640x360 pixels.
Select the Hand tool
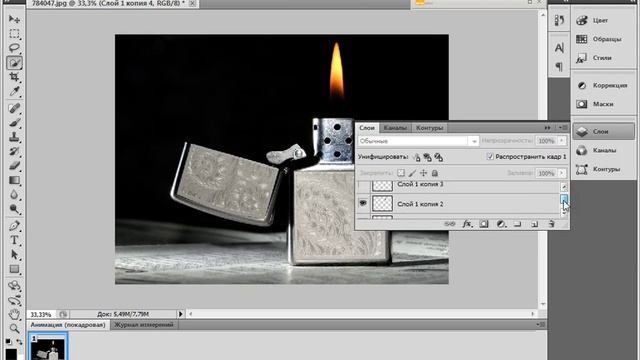(14, 314)
